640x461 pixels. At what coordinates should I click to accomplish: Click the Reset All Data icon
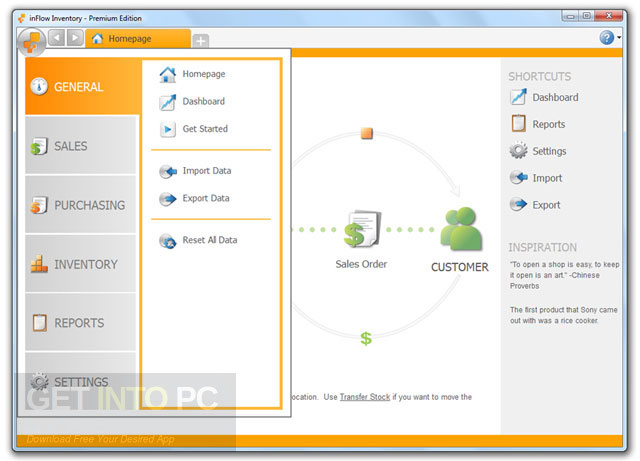coord(168,241)
